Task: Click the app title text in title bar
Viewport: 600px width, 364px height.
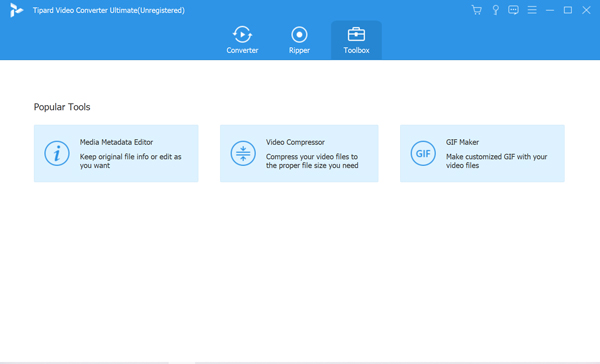Action: (x=109, y=10)
